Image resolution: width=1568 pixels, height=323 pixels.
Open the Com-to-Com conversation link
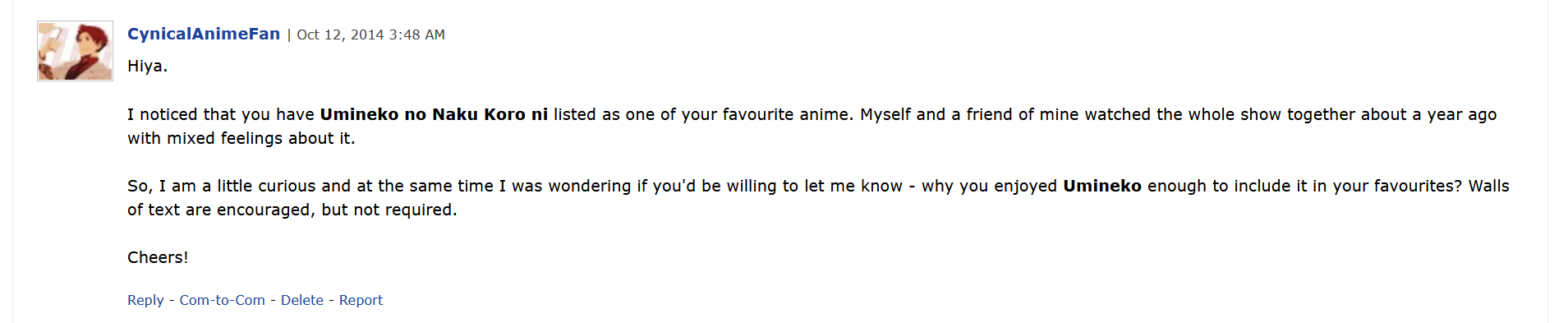coord(223,300)
